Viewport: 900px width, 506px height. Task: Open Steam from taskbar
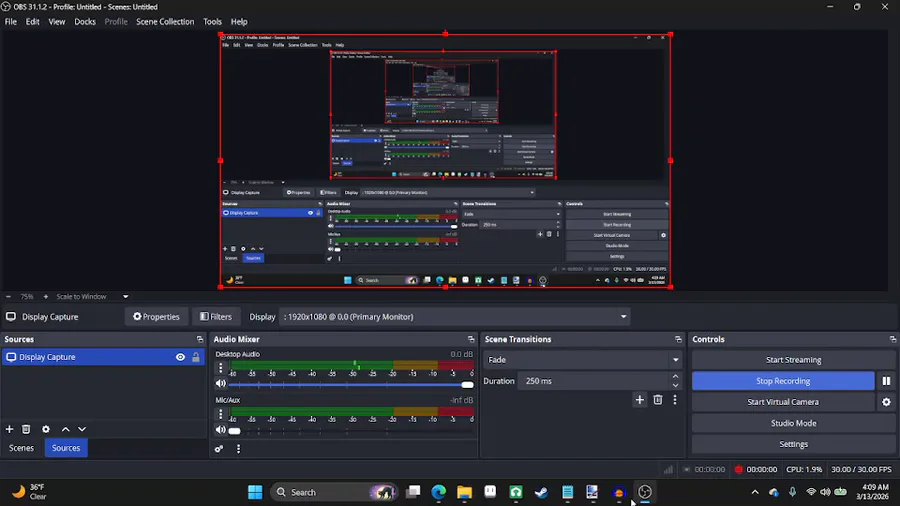[541, 492]
